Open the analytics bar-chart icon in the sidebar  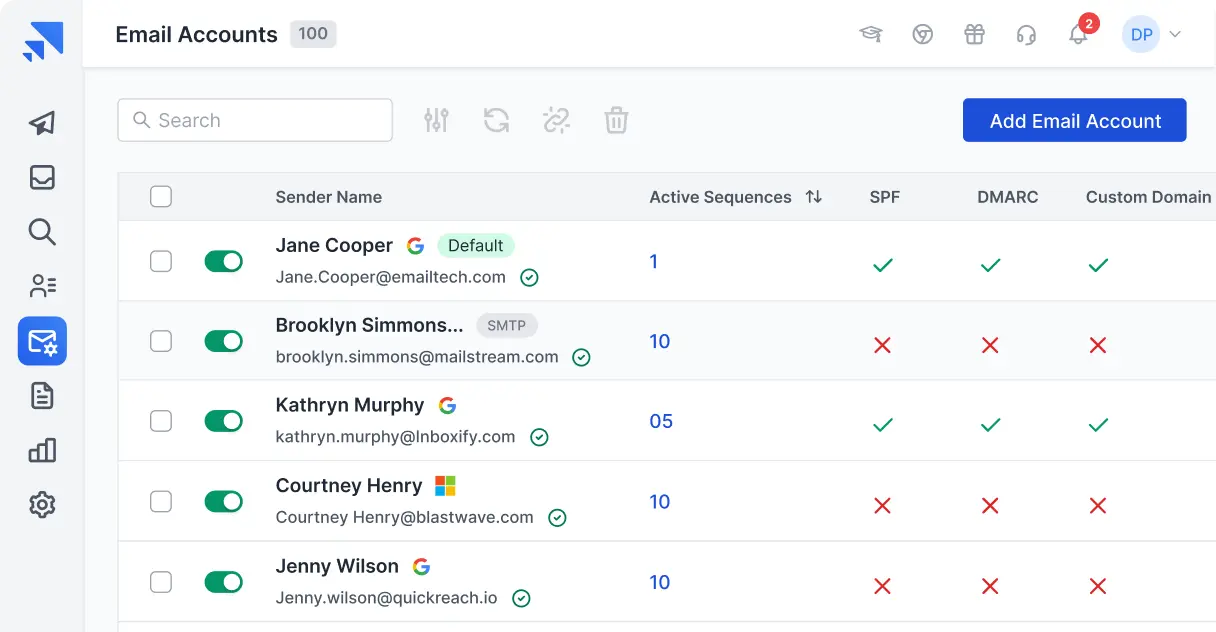(x=41, y=450)
